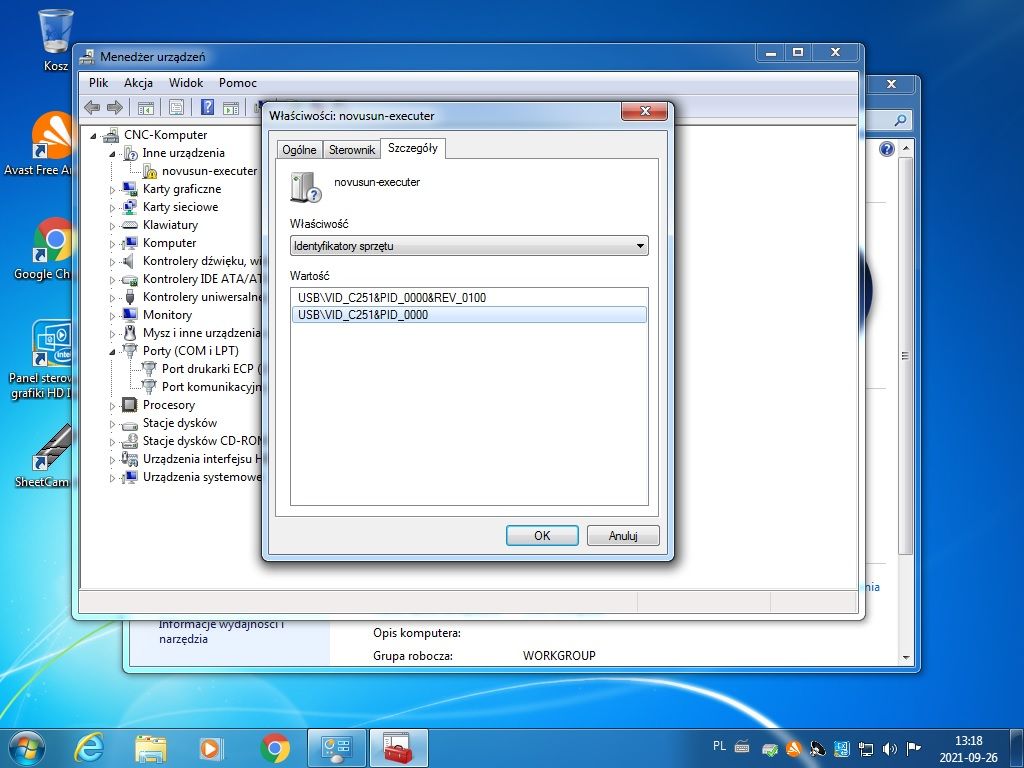This screenshot has height=768, width=1024.
Task: Collapse the Porty (COM i LPT) node
Action: pyautogui.click(x=112, y=352)
